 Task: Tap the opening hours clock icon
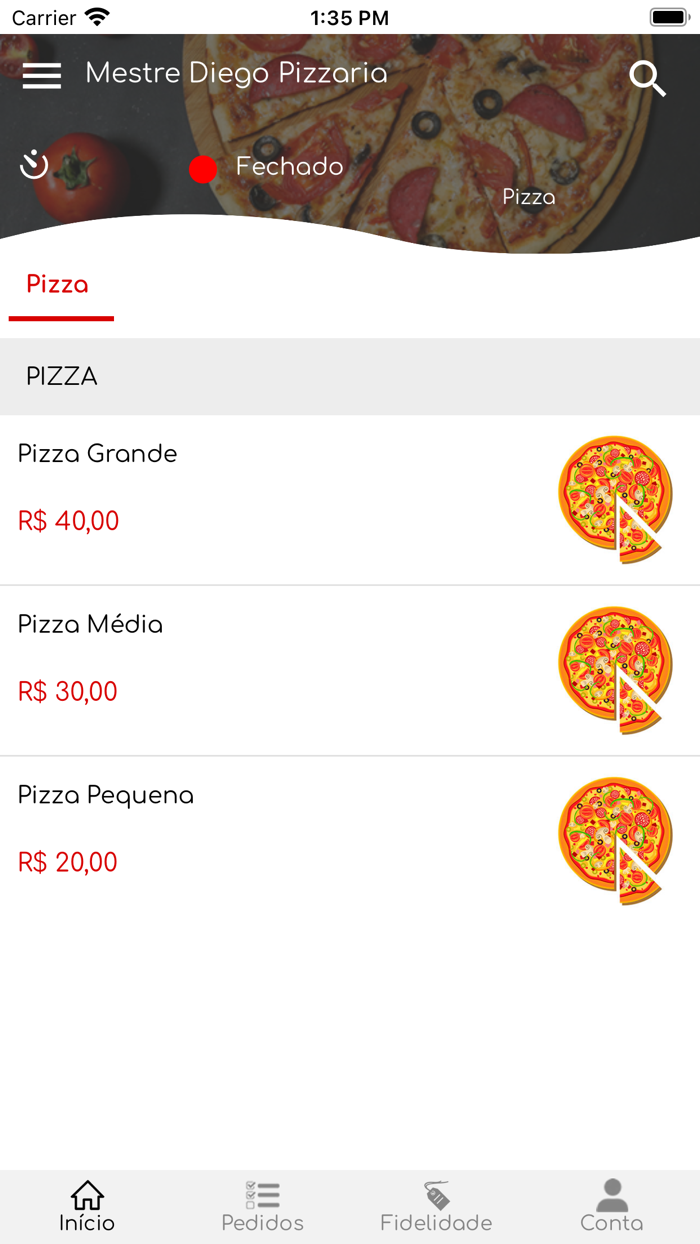[34, 164]
